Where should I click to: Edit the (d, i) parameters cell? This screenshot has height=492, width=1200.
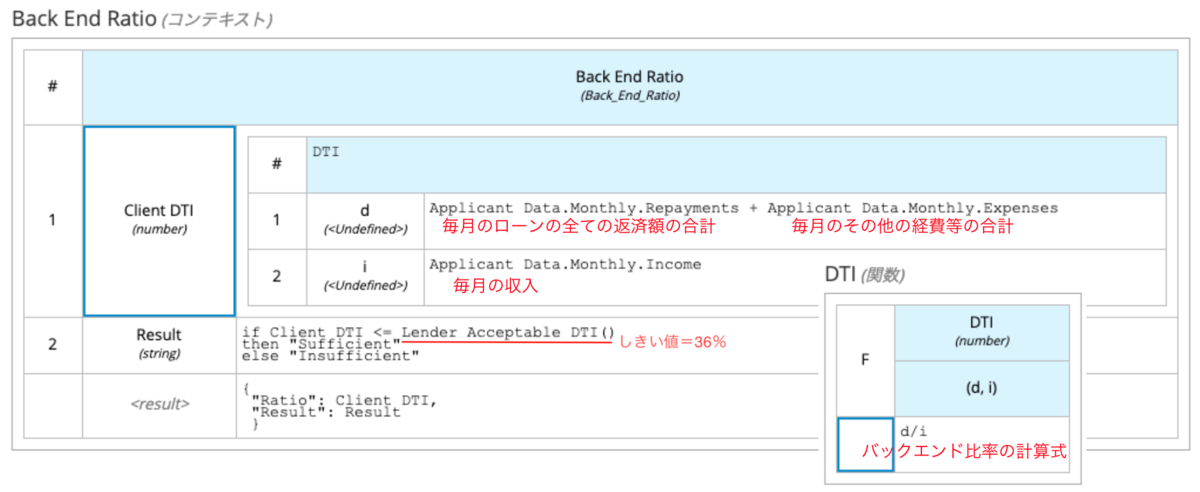[x=981, y=388]
